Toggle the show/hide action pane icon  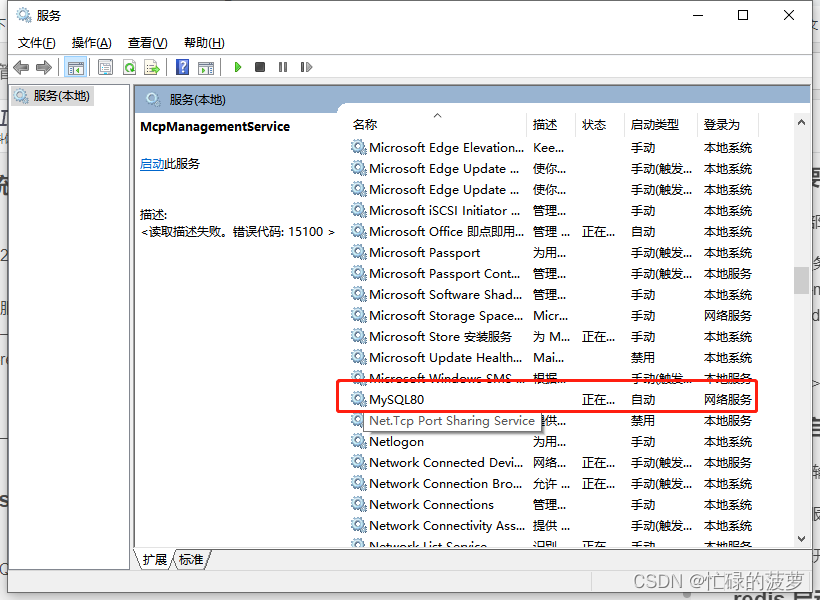point(206,67)
